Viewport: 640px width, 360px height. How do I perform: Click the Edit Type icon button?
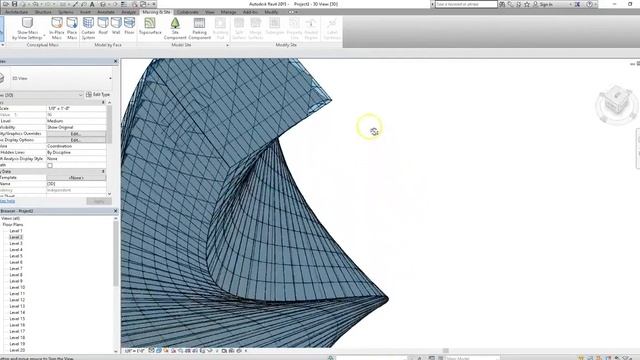click(98, 95)
